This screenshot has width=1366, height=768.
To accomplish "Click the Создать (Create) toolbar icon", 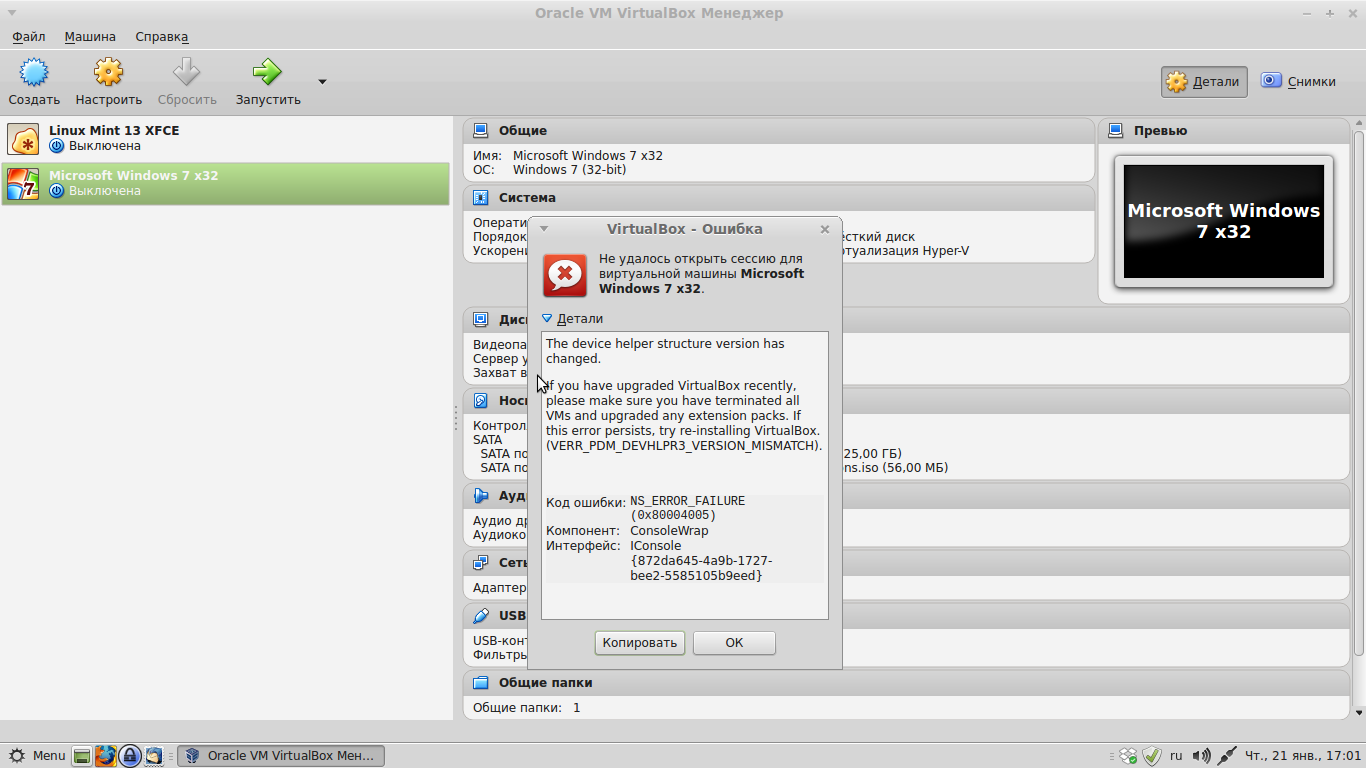I will coord(34,73).
